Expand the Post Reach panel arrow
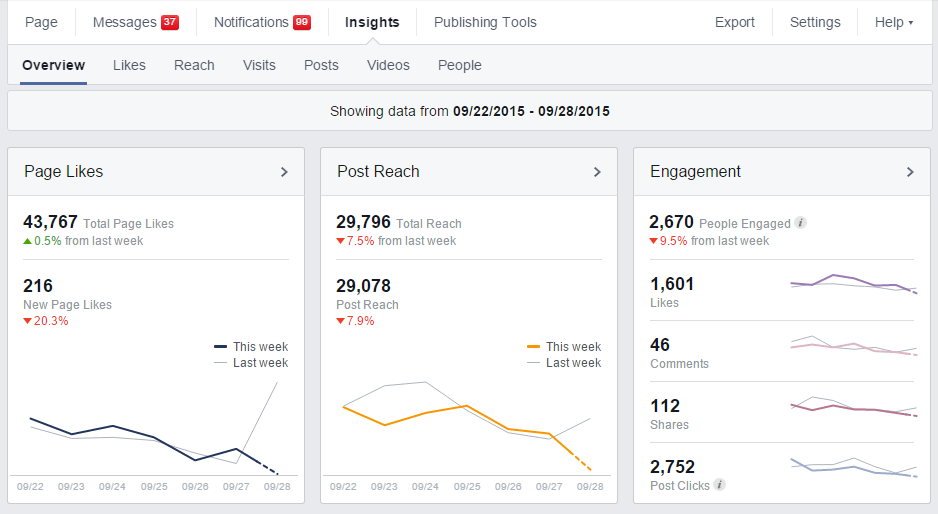Screen dimensions: 938x514 (x=597, y=172)
